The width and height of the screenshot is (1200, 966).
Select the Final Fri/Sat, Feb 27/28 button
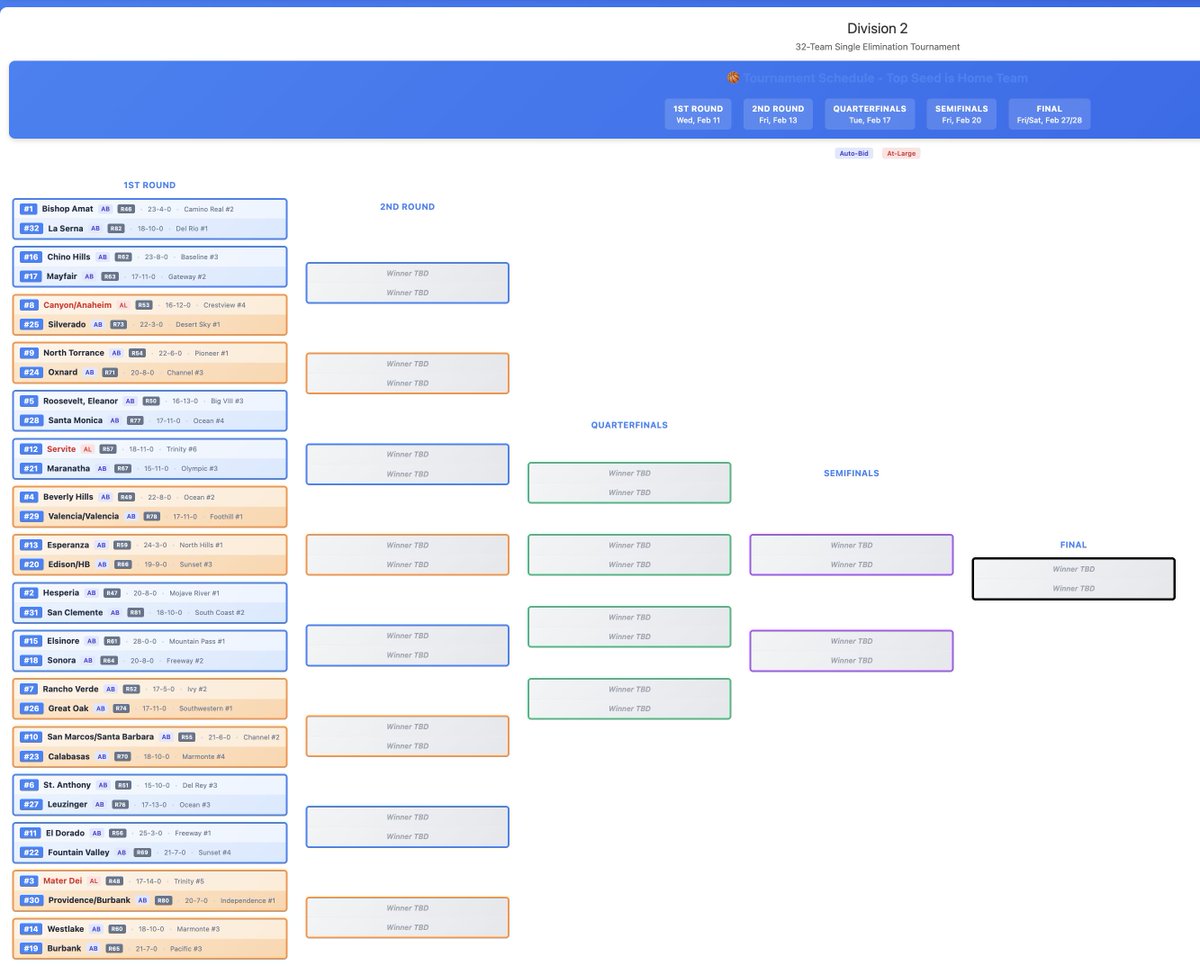1049,114
